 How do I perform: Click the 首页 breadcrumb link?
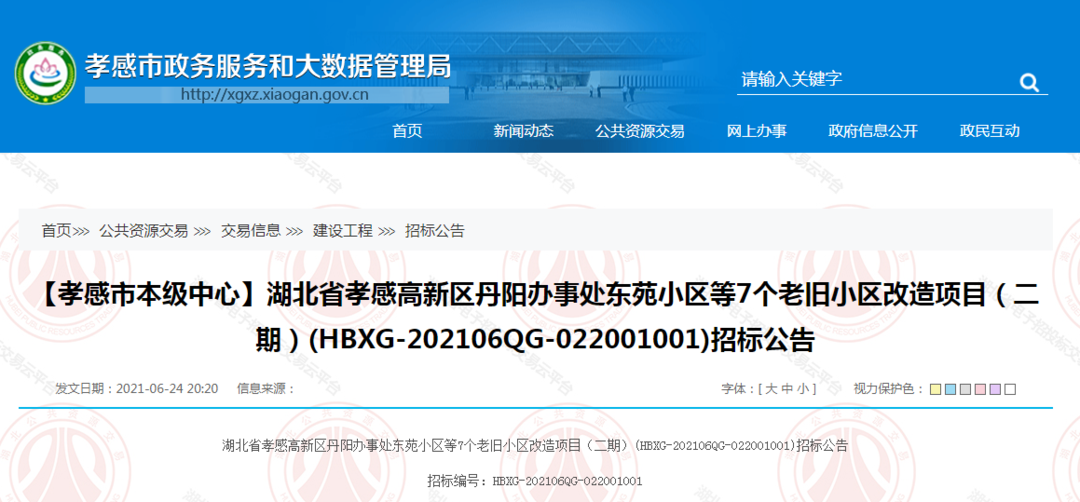[56, 230]
